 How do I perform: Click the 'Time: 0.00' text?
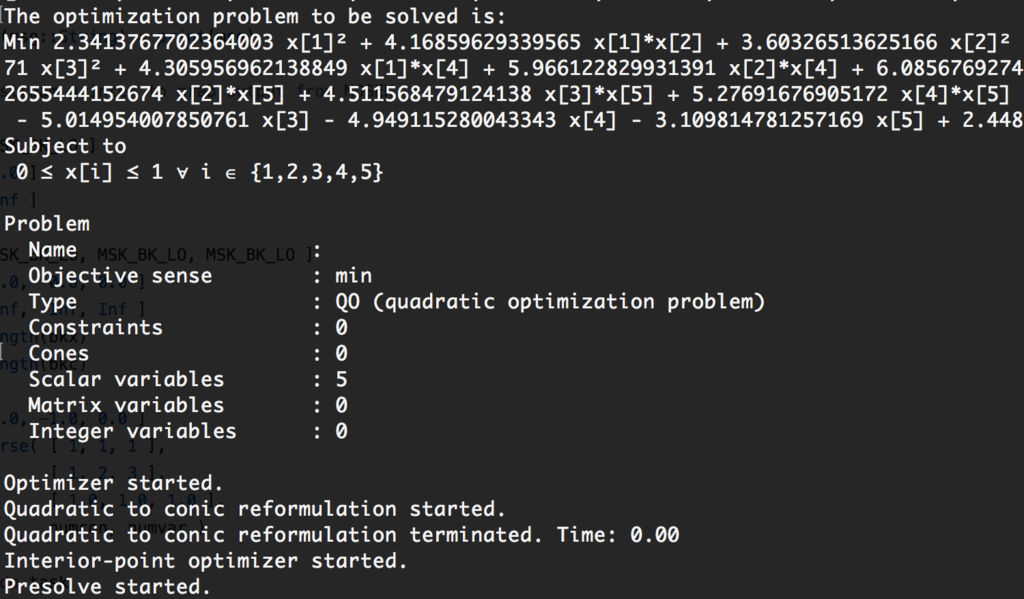click(618, 535)
